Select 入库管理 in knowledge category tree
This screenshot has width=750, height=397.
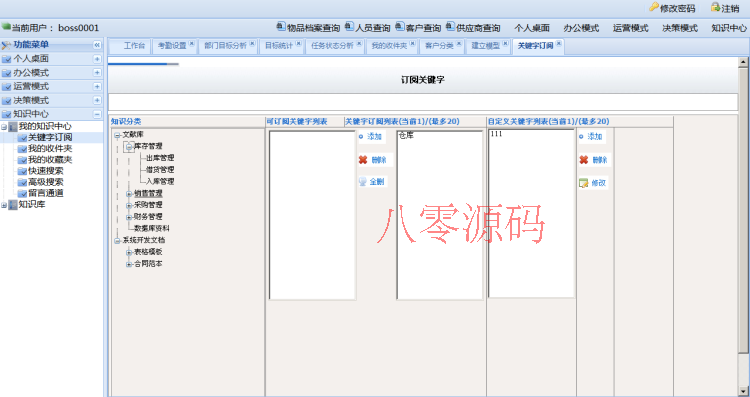tap(160, 182)
